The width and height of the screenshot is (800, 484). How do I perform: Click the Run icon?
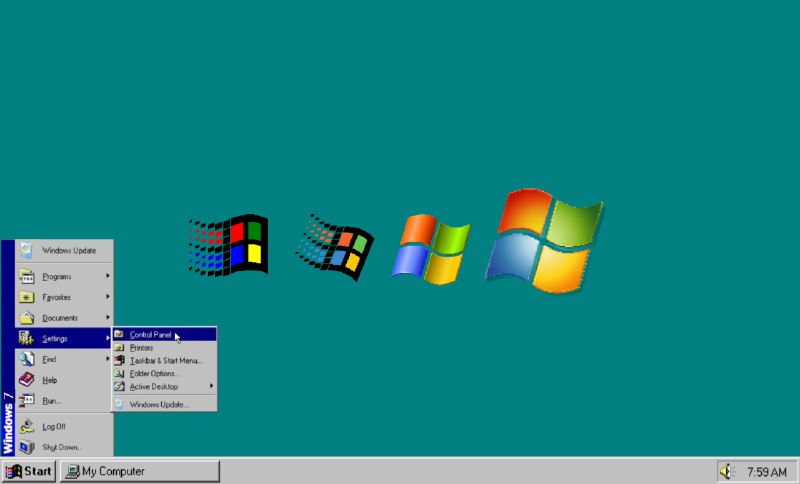[x=27, y=401]
